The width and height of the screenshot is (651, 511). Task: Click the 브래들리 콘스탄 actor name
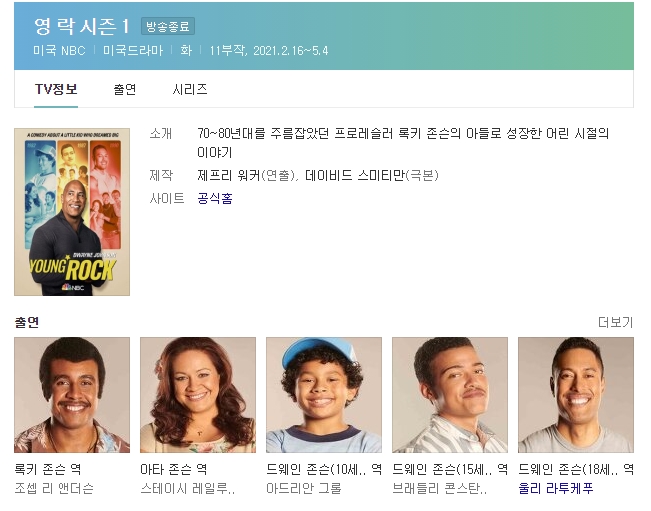440,488
